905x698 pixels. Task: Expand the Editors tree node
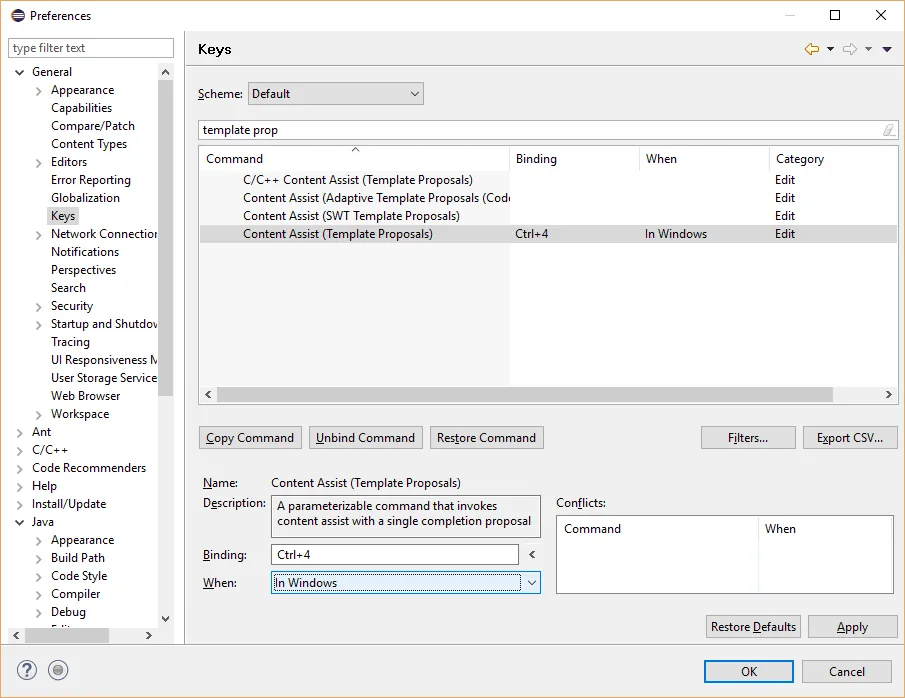tap(39, 163)
